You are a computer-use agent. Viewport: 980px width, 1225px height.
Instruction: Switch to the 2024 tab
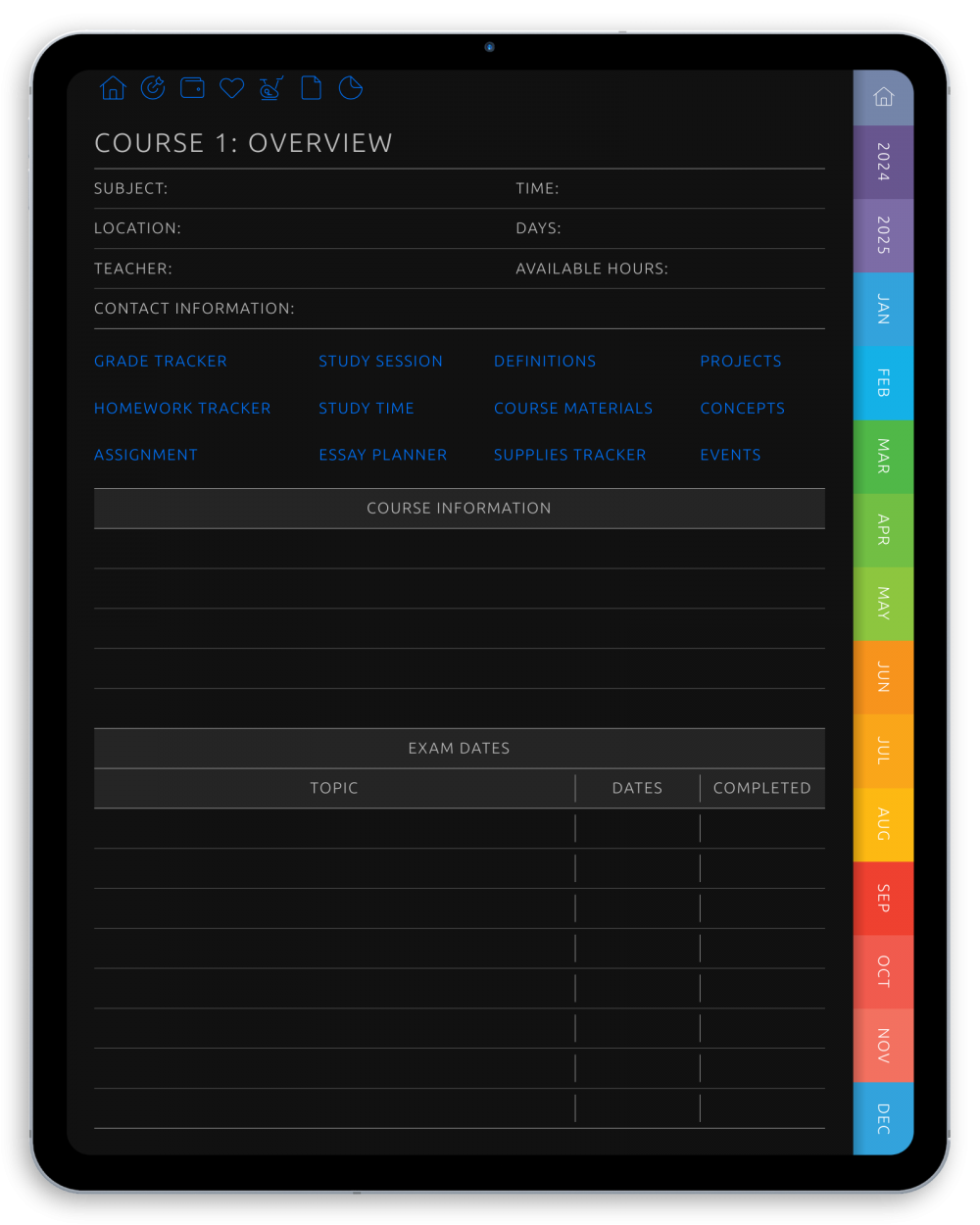883,162
